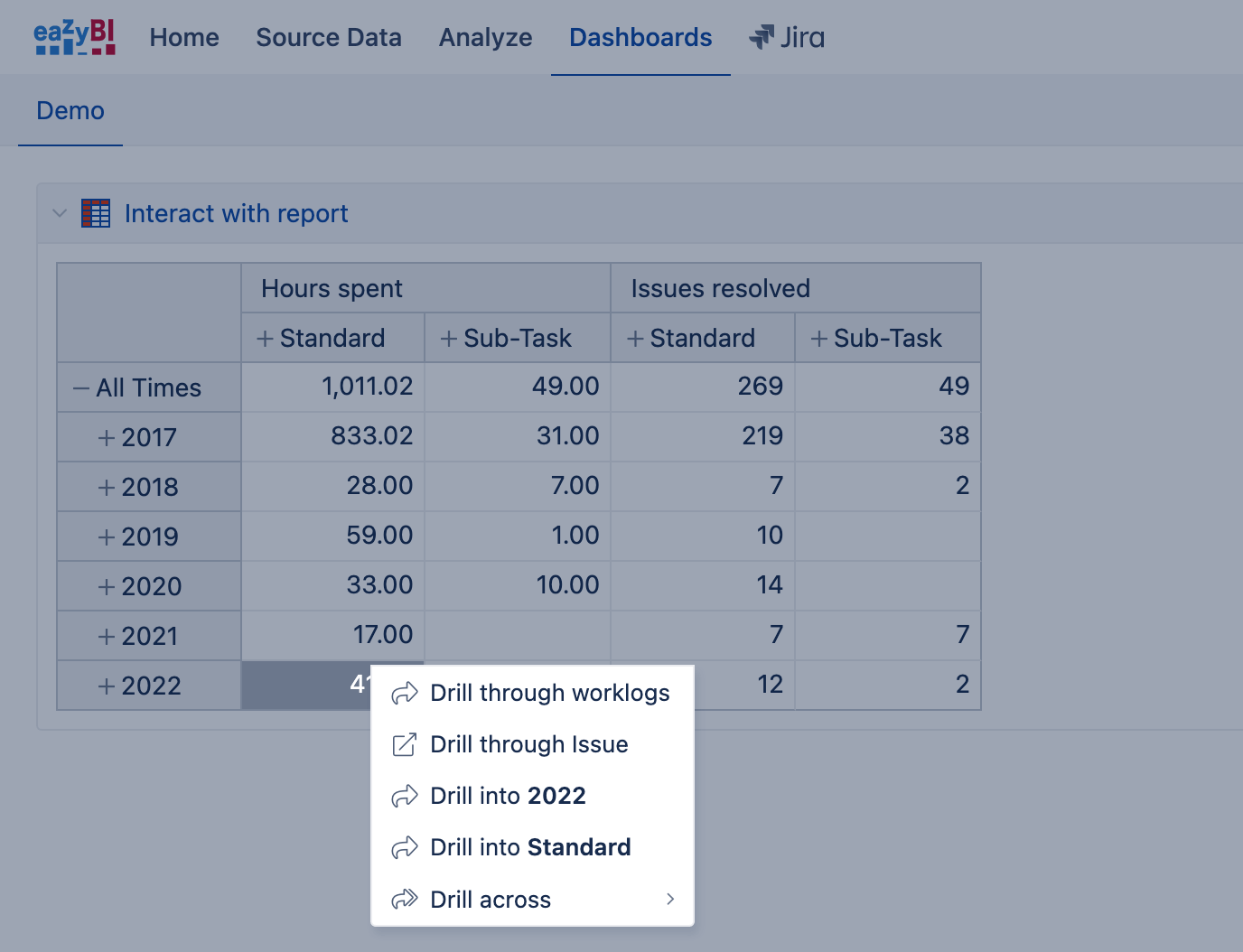Click the Jira logo icon

tap(762, 37)
